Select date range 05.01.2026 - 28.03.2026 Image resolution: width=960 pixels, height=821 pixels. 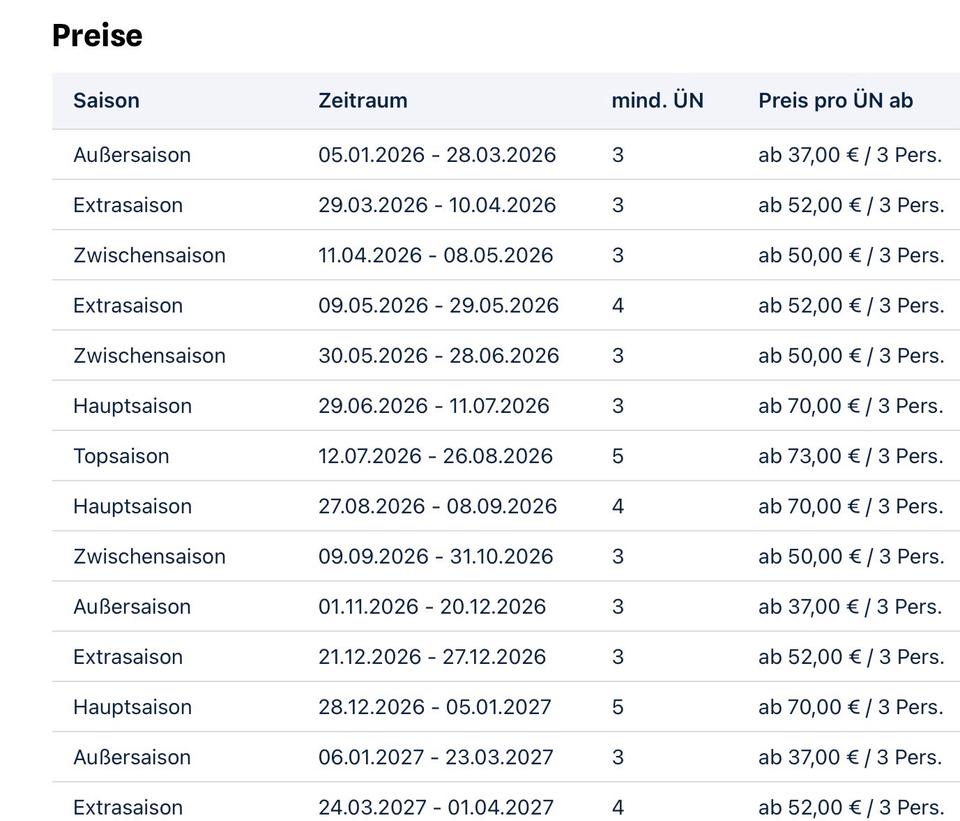point(437,155)
